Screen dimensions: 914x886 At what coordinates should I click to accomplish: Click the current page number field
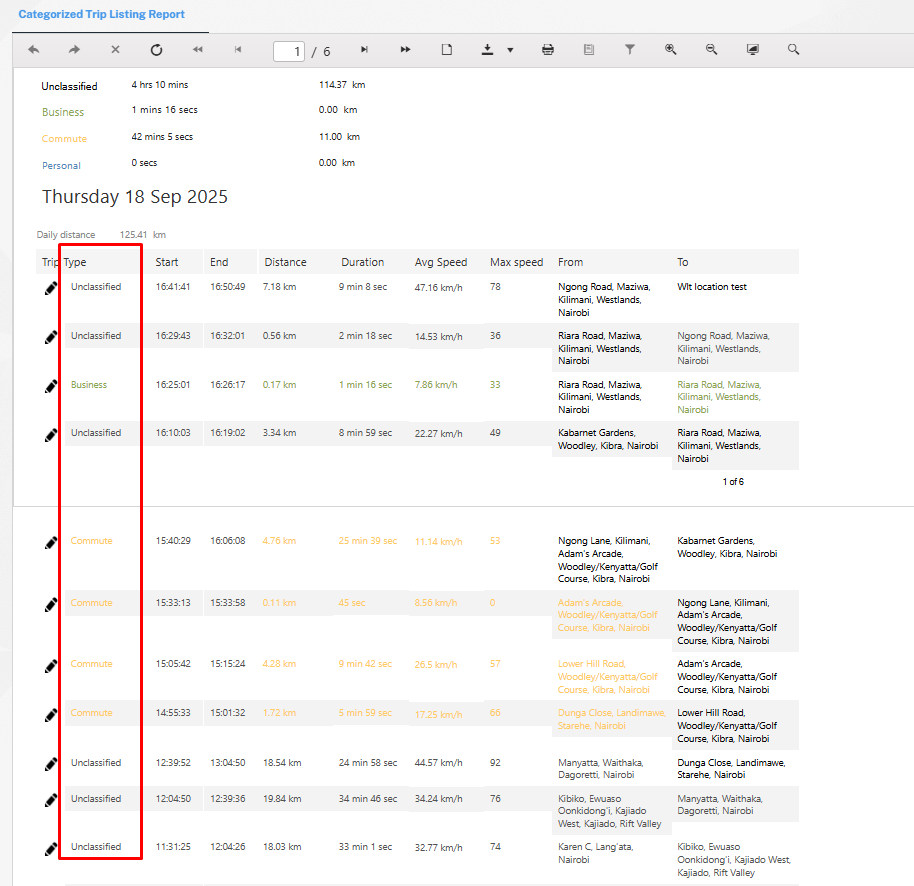click(x=289, y=51)
